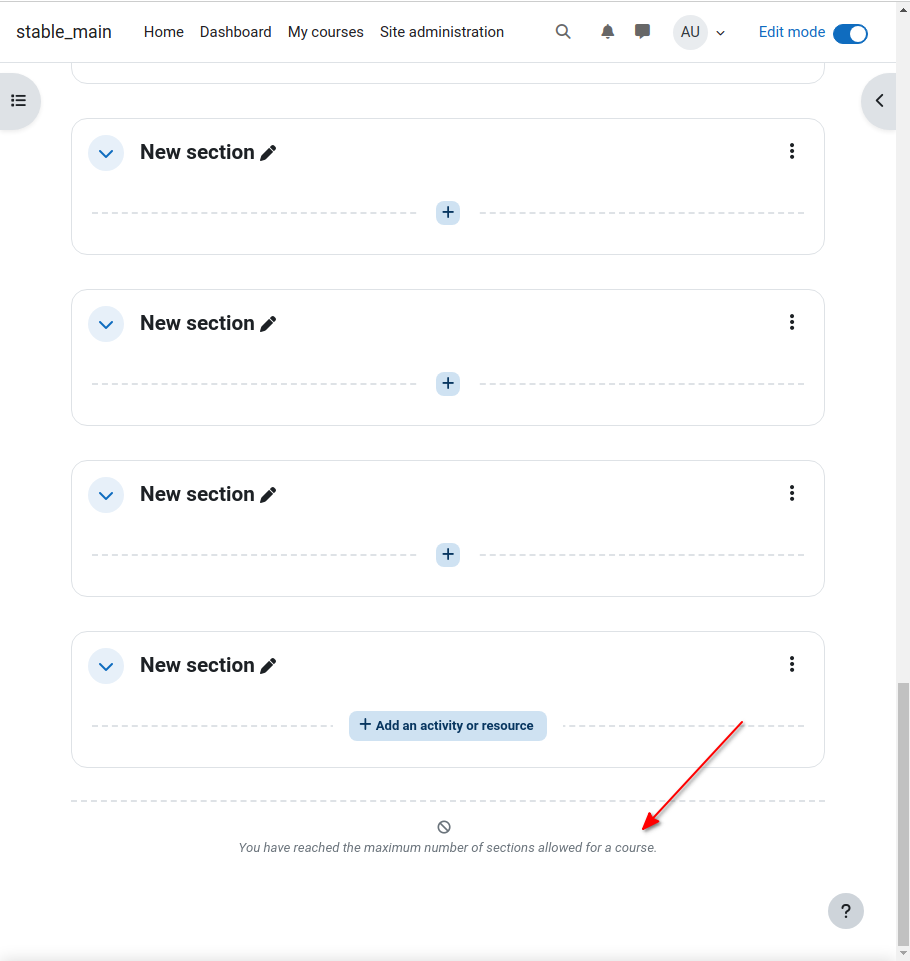910x961 pixels.
Task: Open the Site administration navigation item
Action: coord(442,32)
